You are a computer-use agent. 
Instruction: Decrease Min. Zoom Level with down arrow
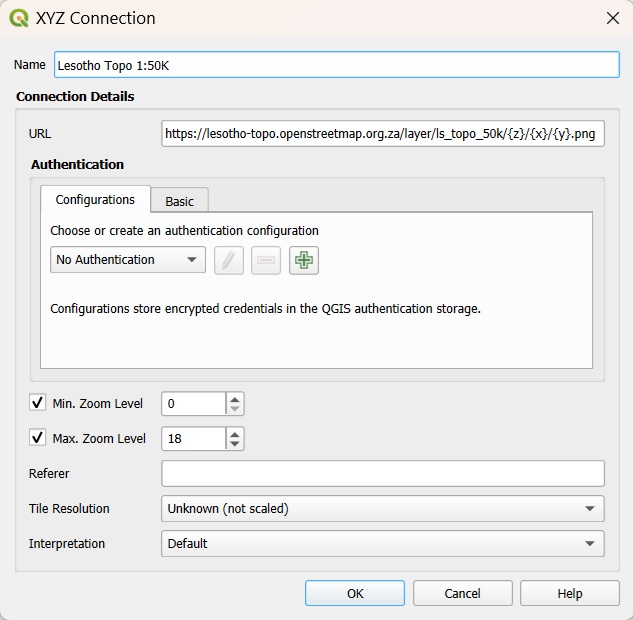click(x=235, y=408)
